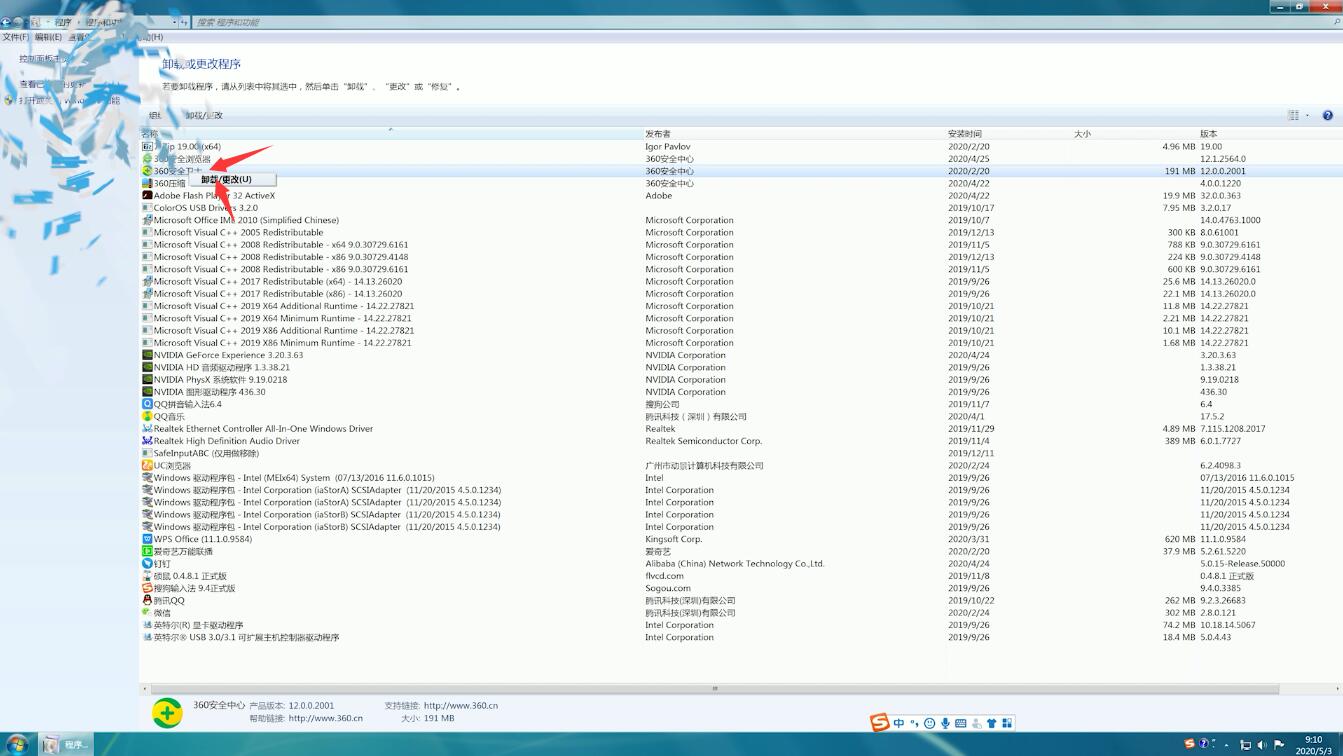Click publisher Alibaba (China) Network Technology Co.,Ltd.
The height and width of the screenshot is (756, 1343).
pos(735,563)
